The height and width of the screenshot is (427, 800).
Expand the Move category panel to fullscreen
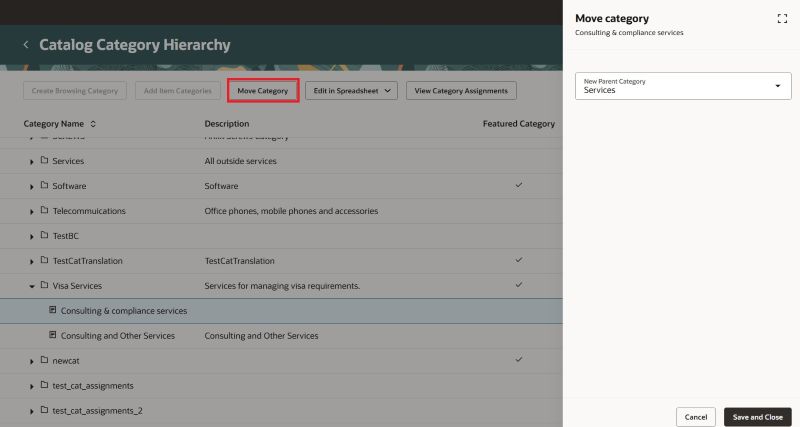tap(782, 19)
